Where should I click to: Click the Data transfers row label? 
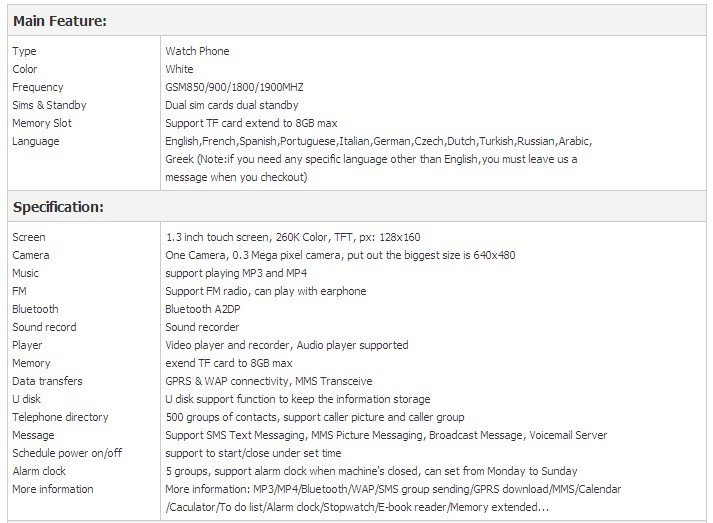(47, 381)
